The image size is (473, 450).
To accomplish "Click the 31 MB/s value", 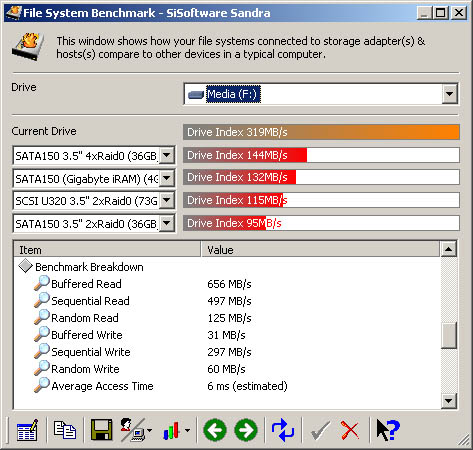I will (x=226, y=335).
